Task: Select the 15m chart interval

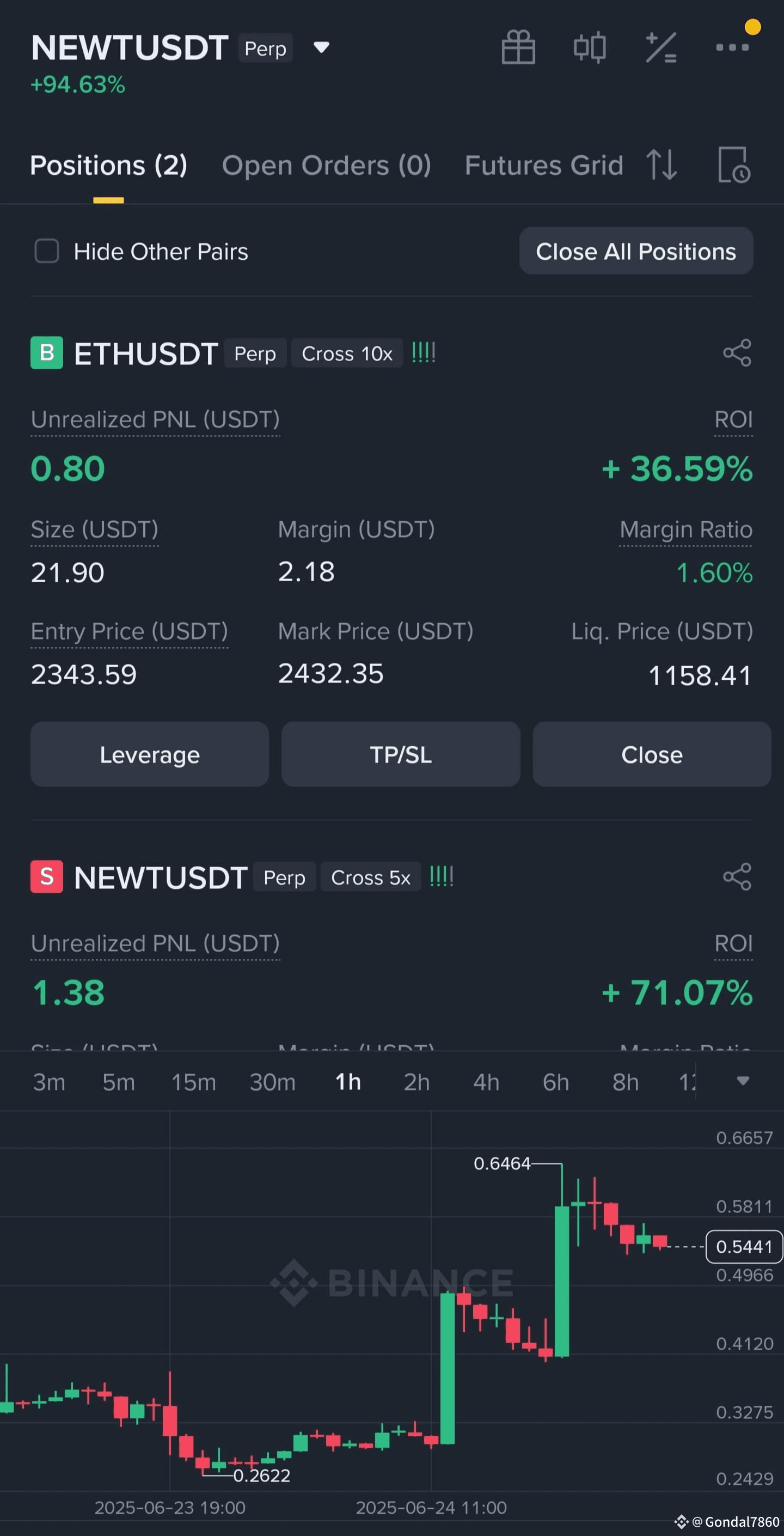Action: pyautogui.click(x=194, y=1082)
